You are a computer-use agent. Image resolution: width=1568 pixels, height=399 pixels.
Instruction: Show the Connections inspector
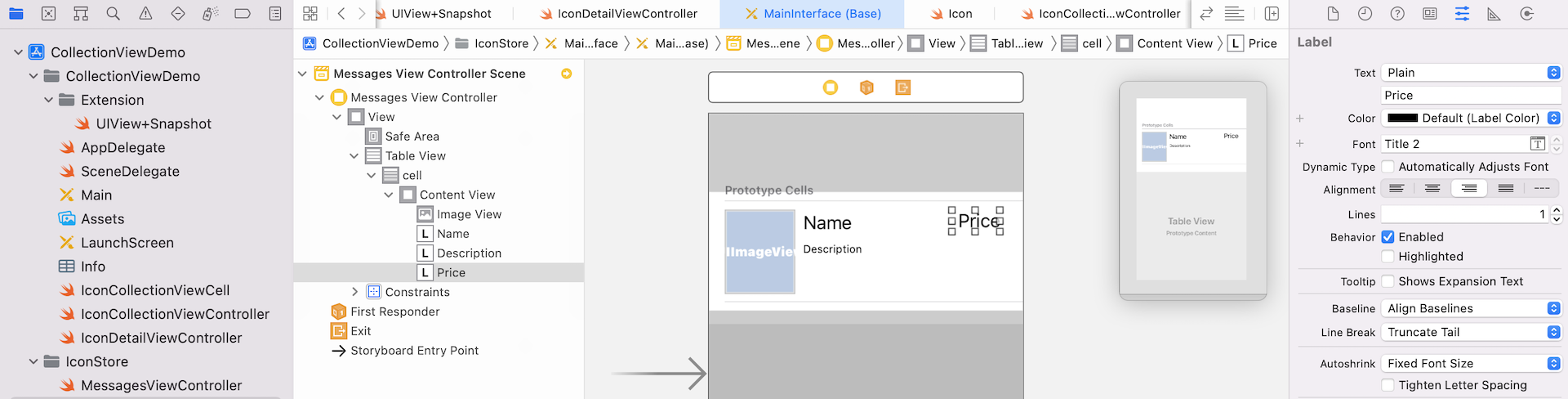click(x=1526, y=14)
